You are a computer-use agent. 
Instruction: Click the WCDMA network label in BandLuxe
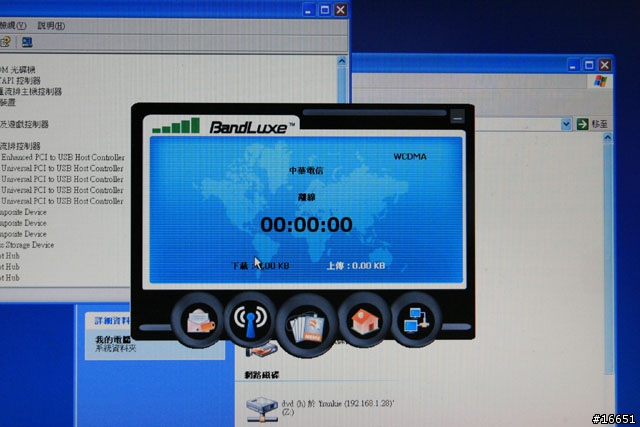tap(410, 156)
